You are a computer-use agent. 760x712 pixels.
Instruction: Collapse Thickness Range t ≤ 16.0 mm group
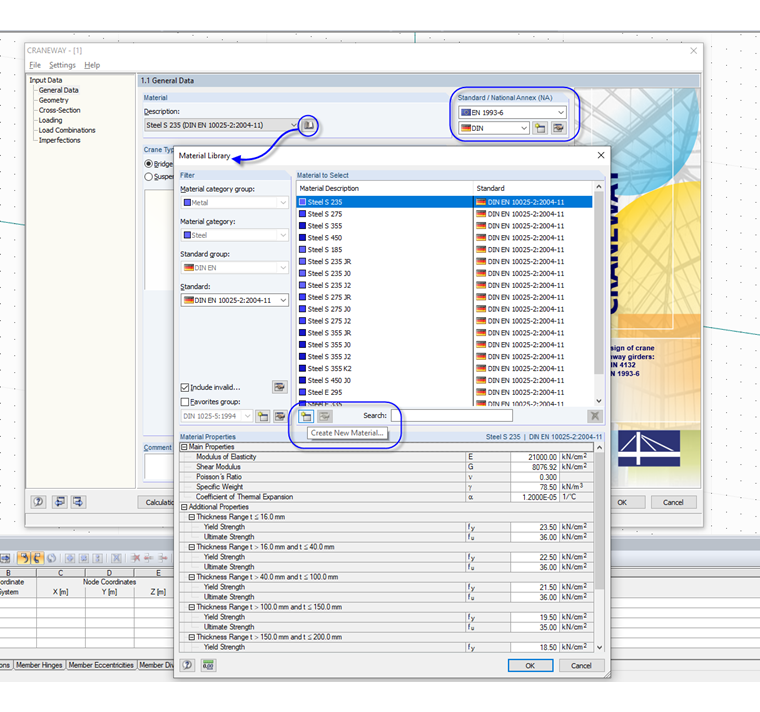click(191, 517)
